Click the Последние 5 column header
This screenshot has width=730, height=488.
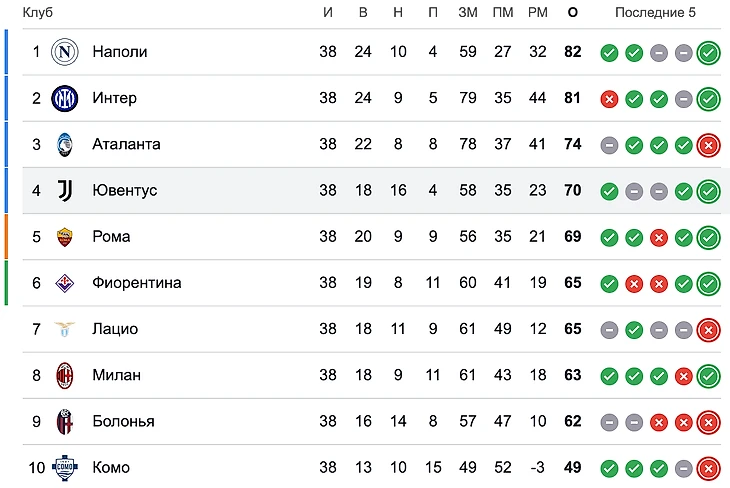(655, 12)
